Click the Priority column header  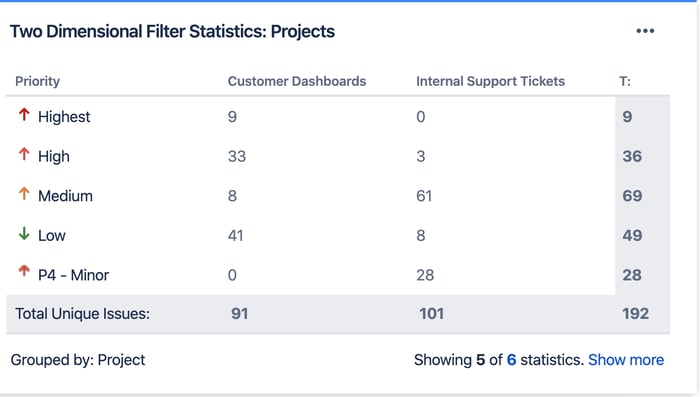click(x=38, y=81)
